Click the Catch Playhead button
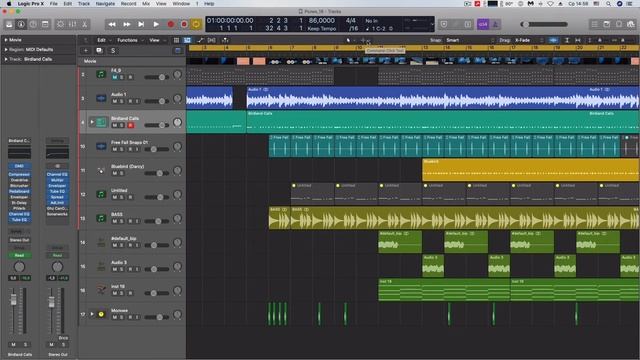640x360 pixels. tap(225, 40)
